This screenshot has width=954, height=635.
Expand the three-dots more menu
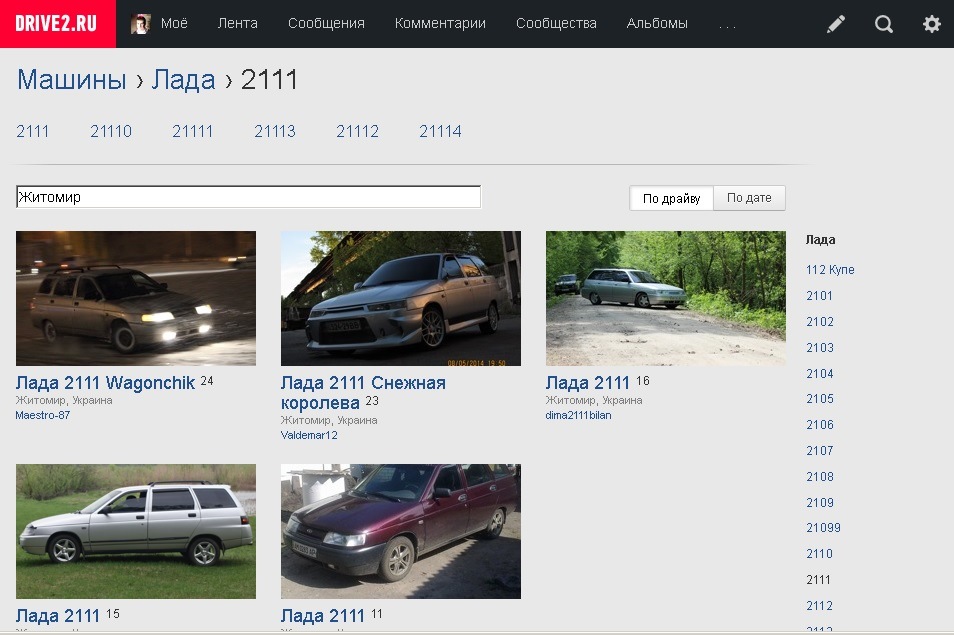[x=727, y=26]
